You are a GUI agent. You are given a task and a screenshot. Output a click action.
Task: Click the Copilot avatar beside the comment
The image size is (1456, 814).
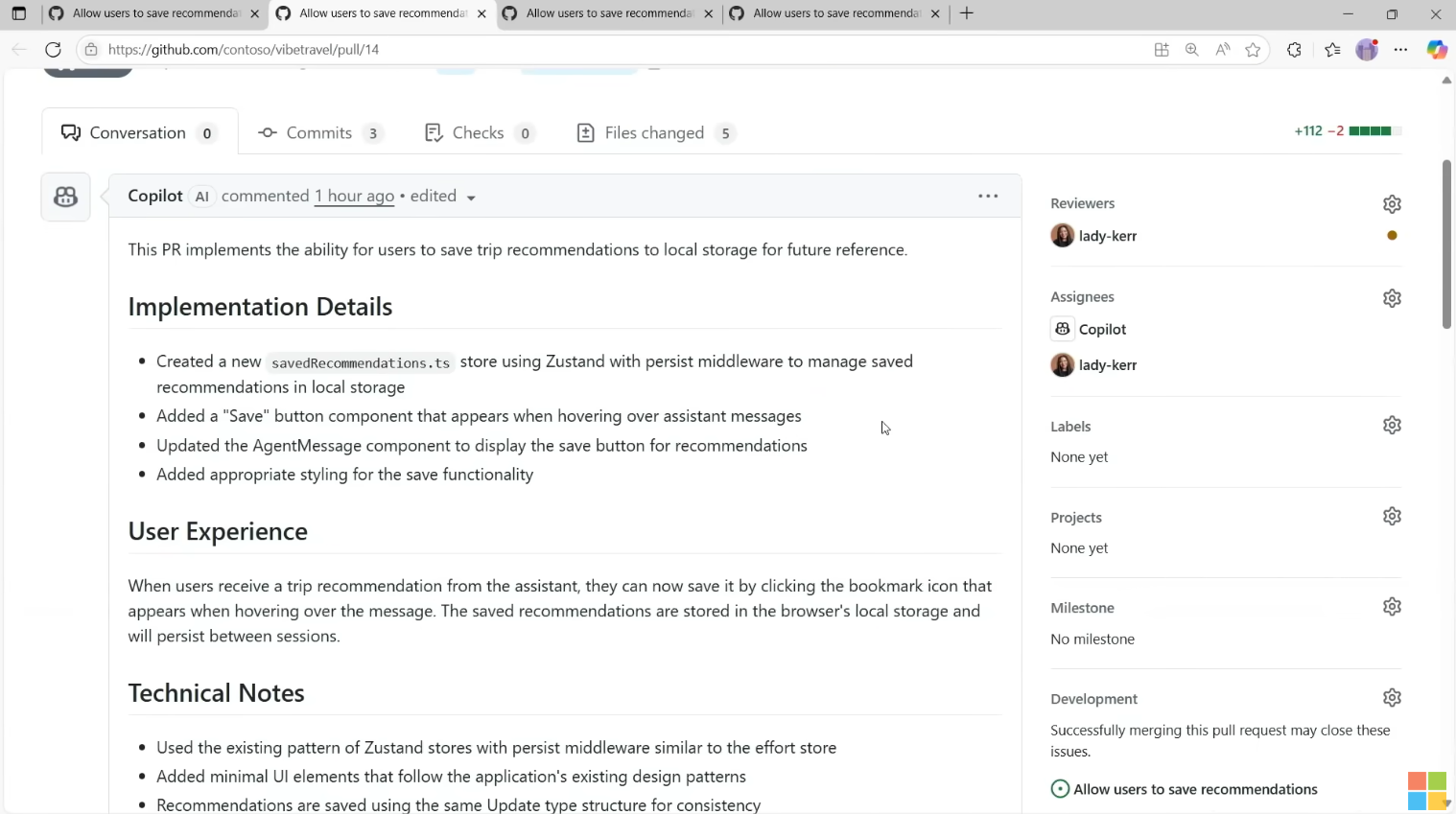pyautogui.click(x=66, y=198)
